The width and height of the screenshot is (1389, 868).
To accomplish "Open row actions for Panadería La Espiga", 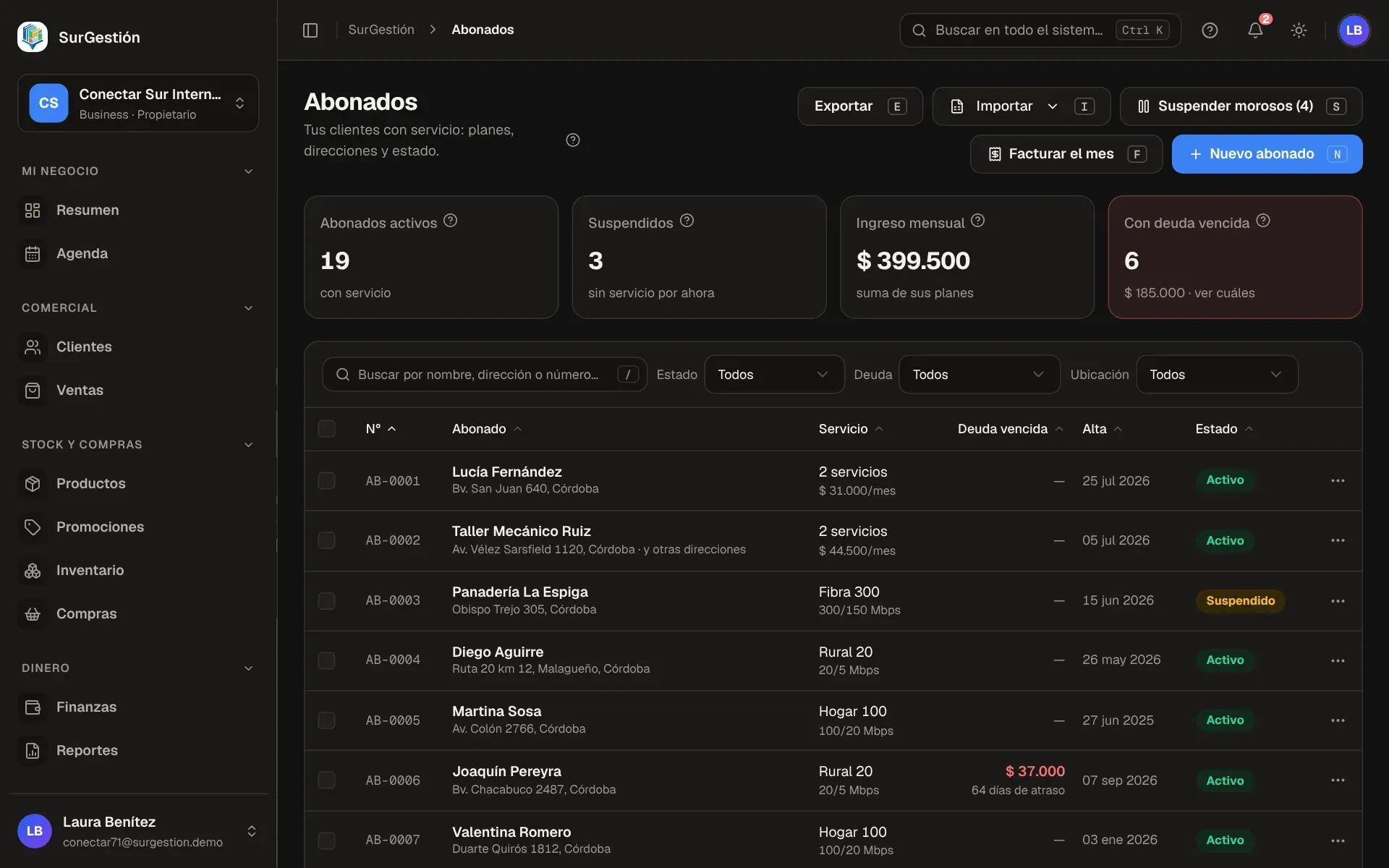I will pyautogui.click(x=1338, y=601).
